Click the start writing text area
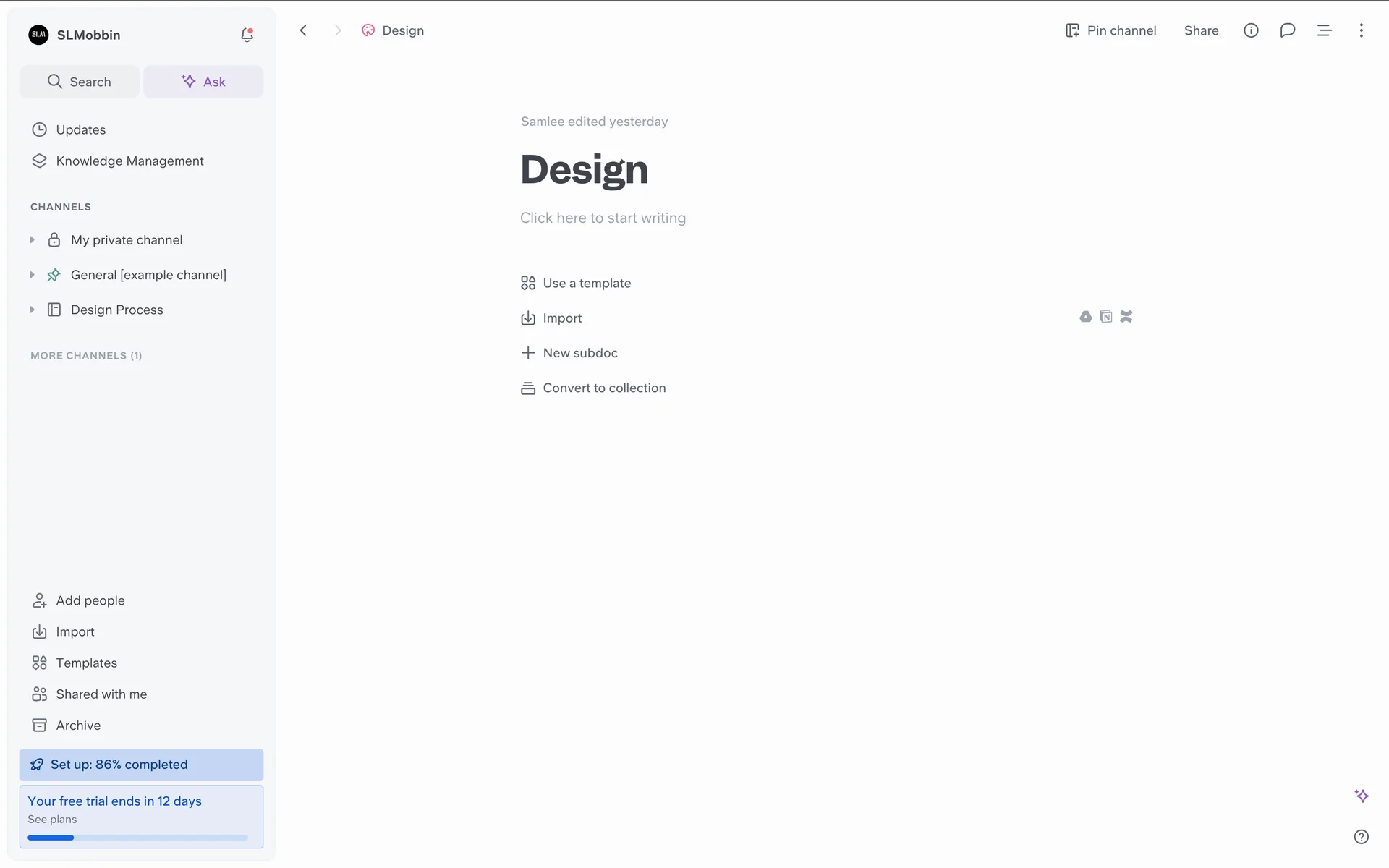 pyautogui.click(x=603, y=218)
